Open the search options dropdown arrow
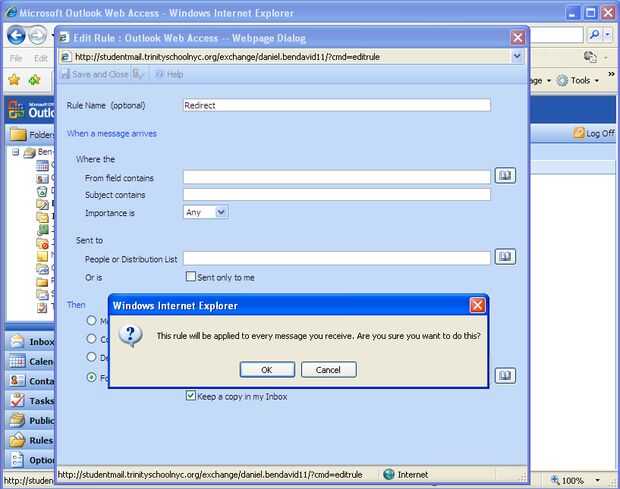Screen dimensions: 620x489 (x=607, y=35)
